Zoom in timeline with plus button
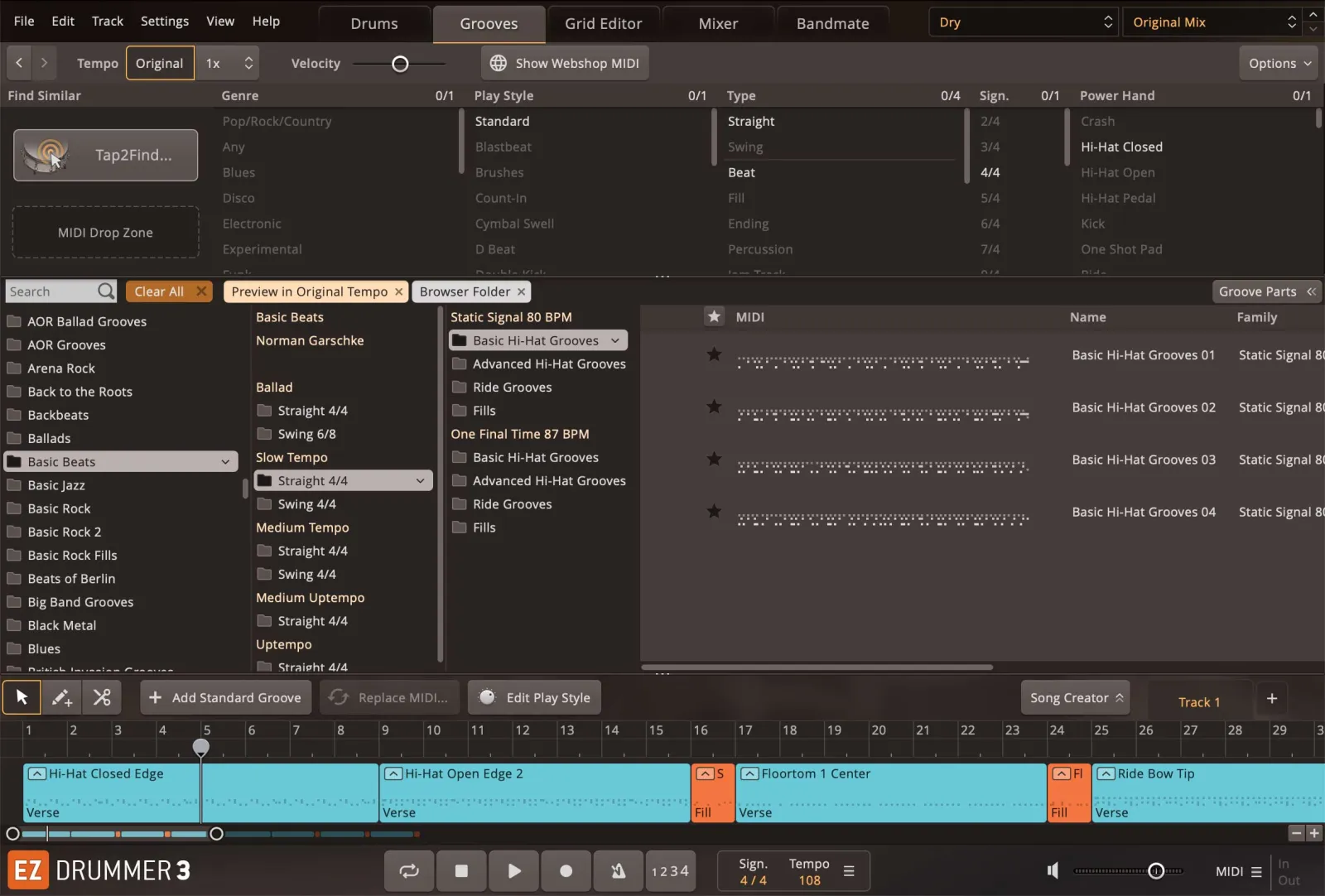This screenshot has width=1325, height=896. coord(1314,833)
